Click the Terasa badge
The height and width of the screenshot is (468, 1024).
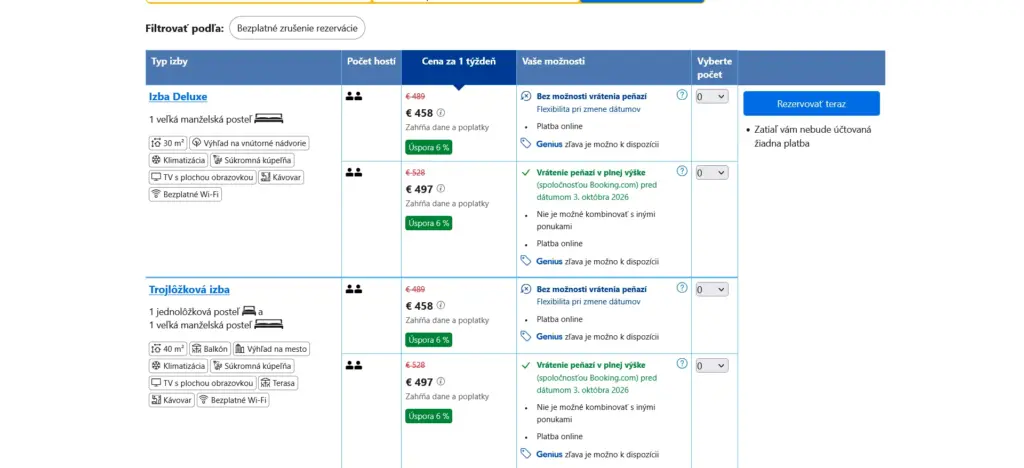(278, 383)
